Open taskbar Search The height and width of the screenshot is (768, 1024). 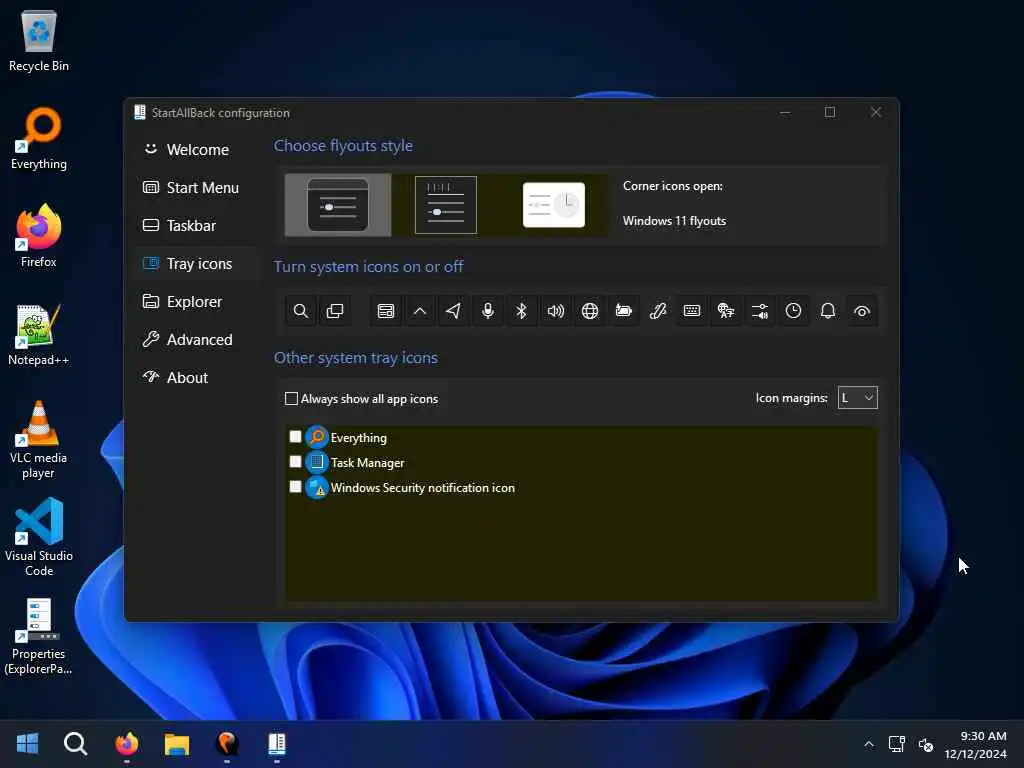click(x=76, y=744)
